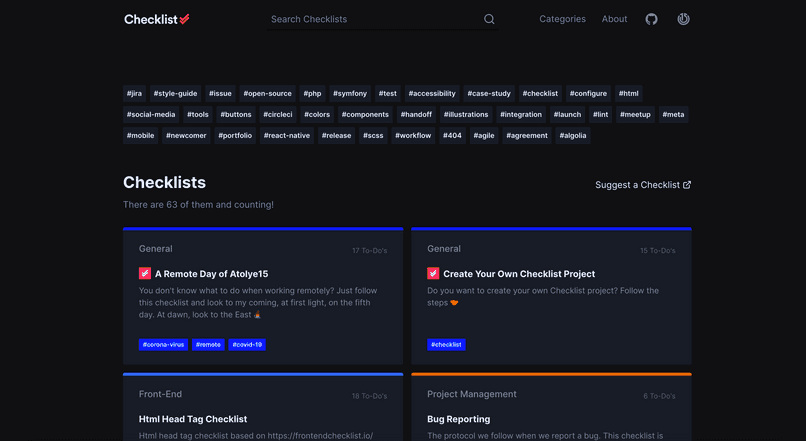Toggle the dark mode power icon

point(683,19)
